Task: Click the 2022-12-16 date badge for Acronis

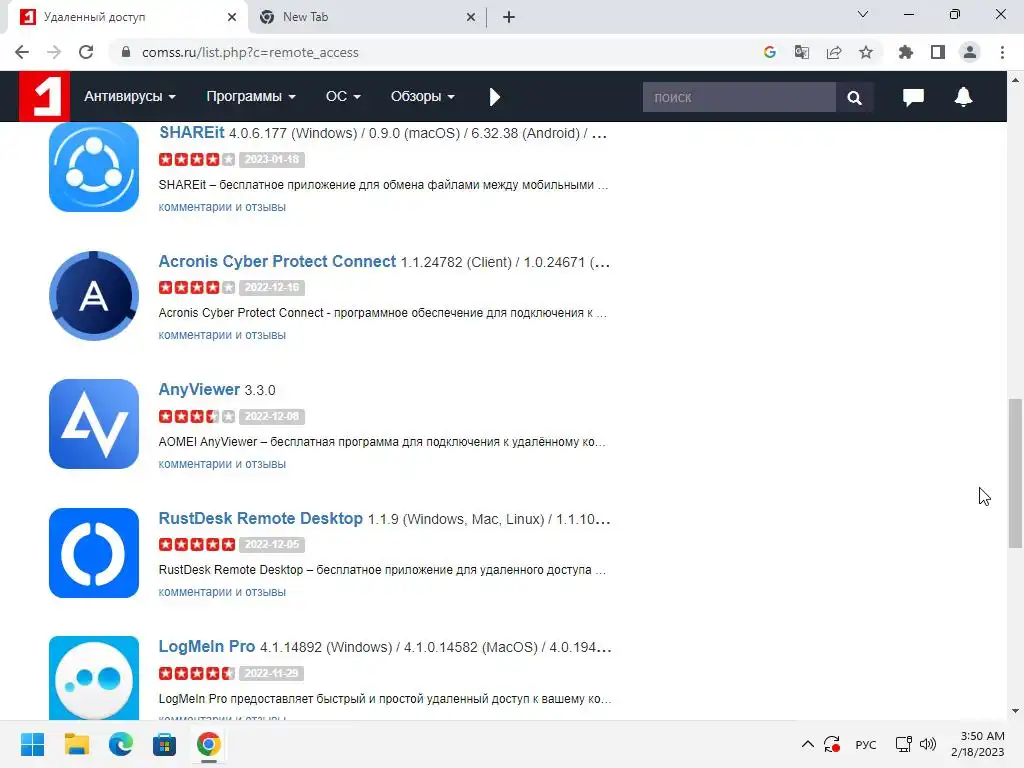Action: click(x=272, y=287)
